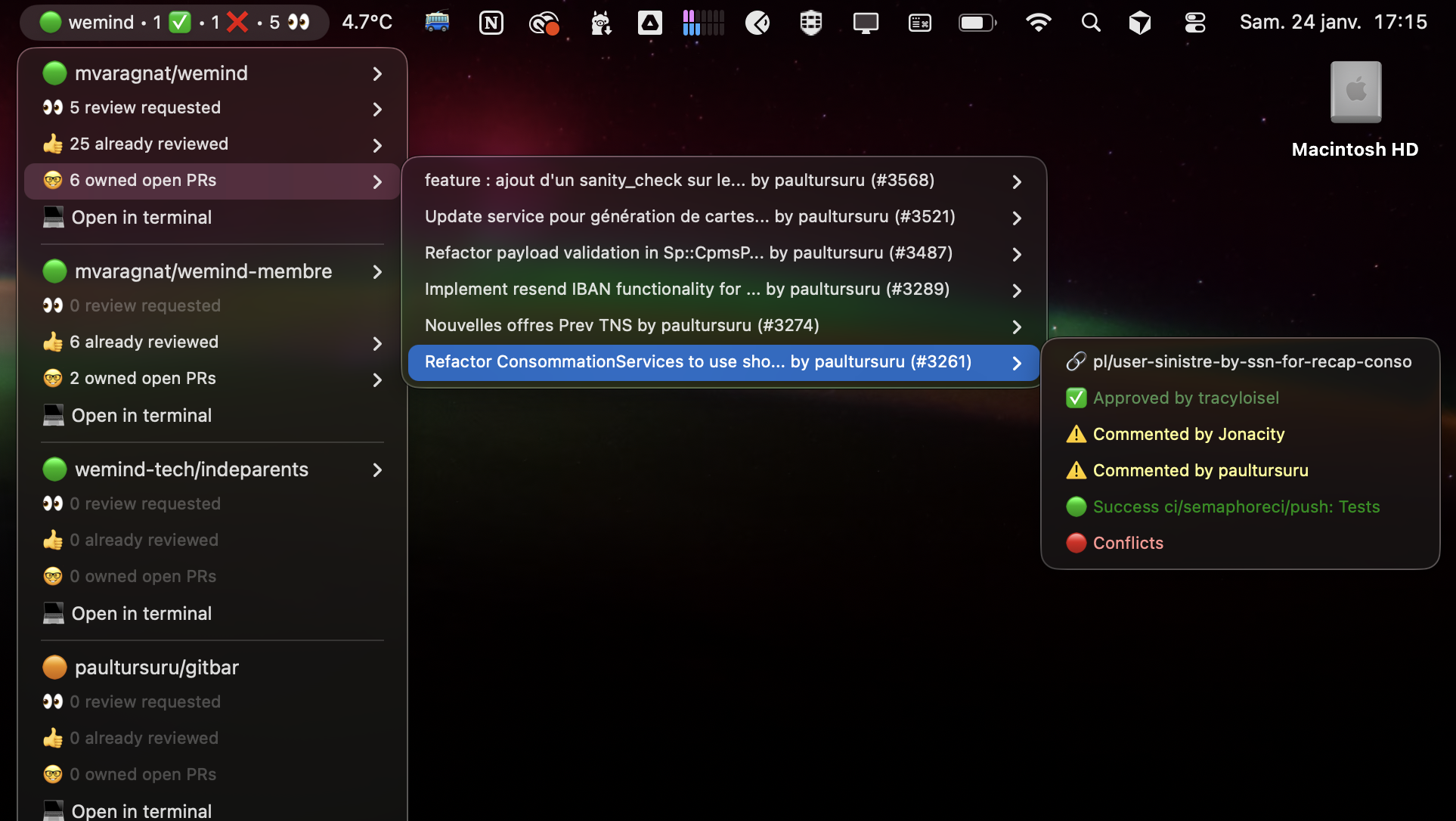
Task: Open mvaragnat/wemind in terminal
Action: click(x=141, y=217)
